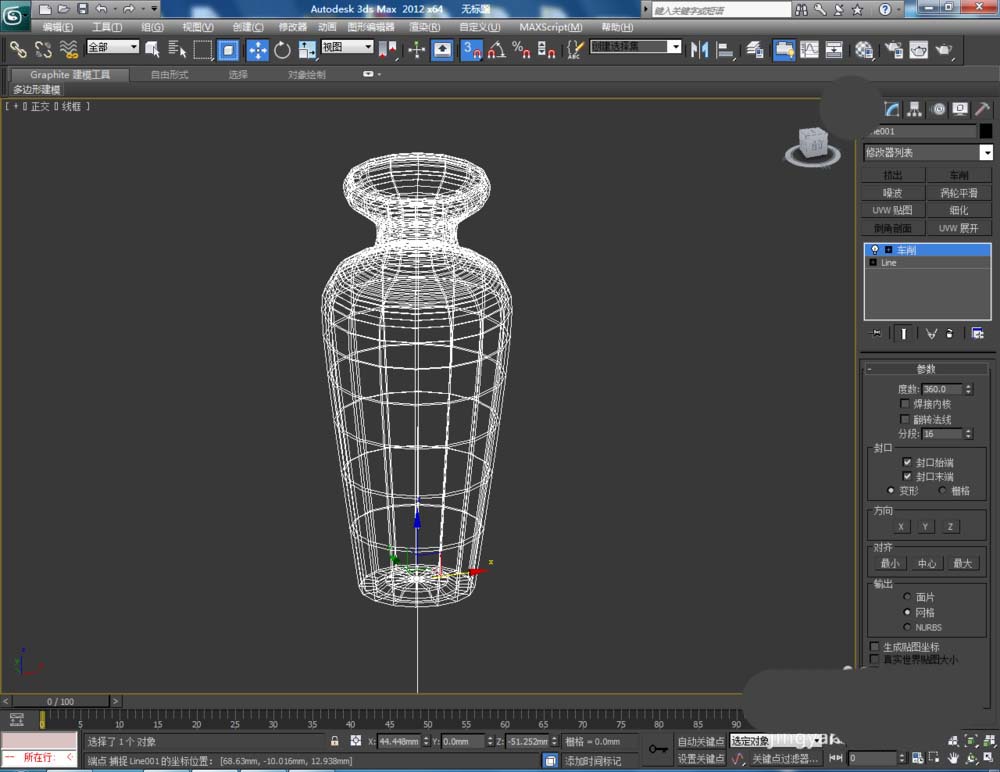The width and height of the screenshot is (1000, 772).
Task: Select the 面片 output radio button
Action: [x=907, y=597]
